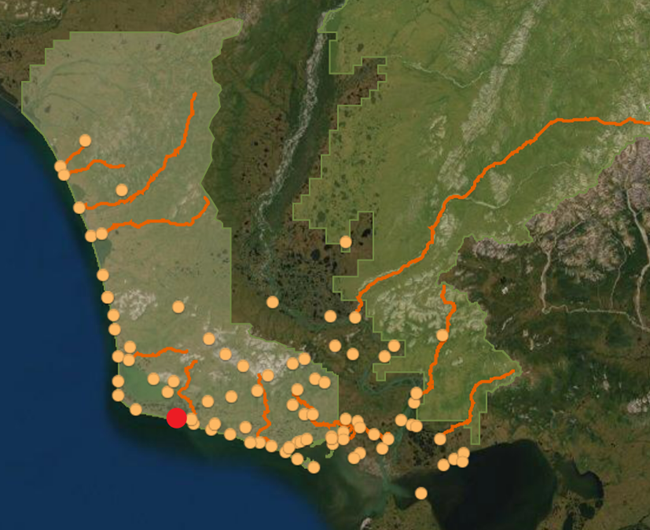Click the long orange river reaching the right edge
Screen dimensions: 650x530
pos(560,121)
